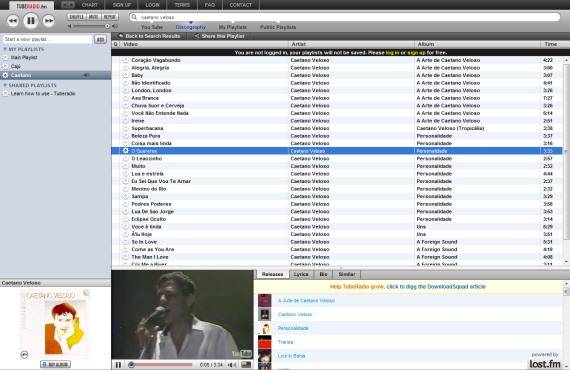Switch to the YouTube search tab

pos(152,27)
